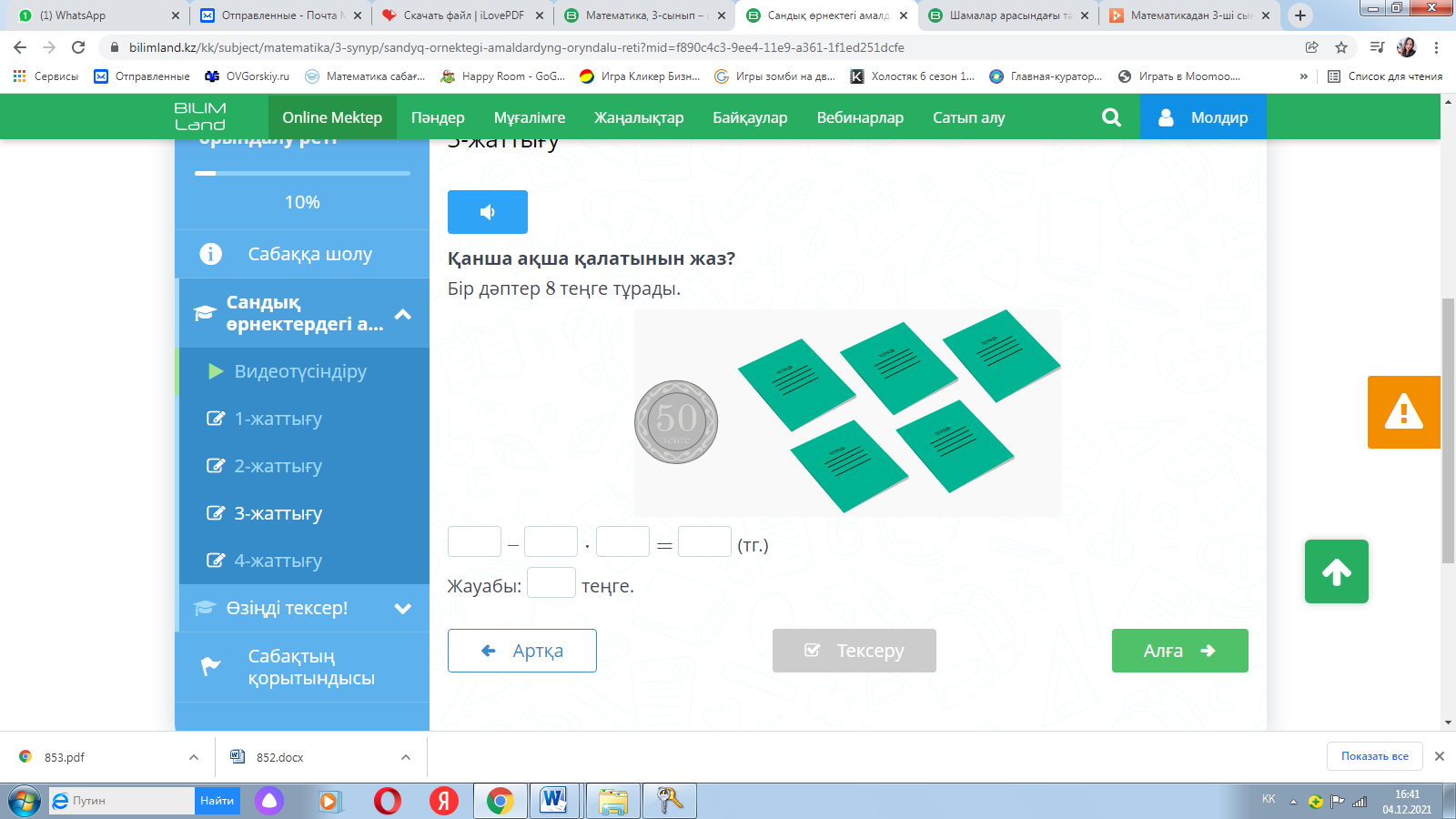The width and height of the screenshot is (1456, 819).
Task: Open Вебинарлар in the navbar
Action: 860,117
